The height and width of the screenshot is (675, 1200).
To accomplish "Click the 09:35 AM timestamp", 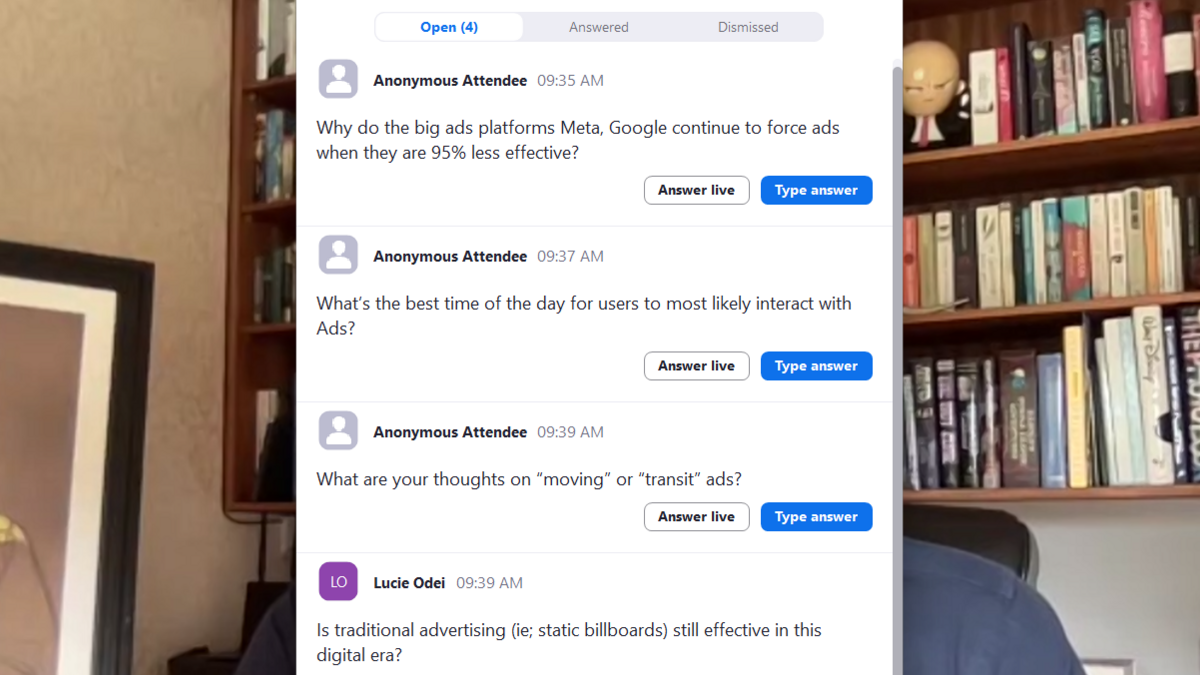I will 570,81.
